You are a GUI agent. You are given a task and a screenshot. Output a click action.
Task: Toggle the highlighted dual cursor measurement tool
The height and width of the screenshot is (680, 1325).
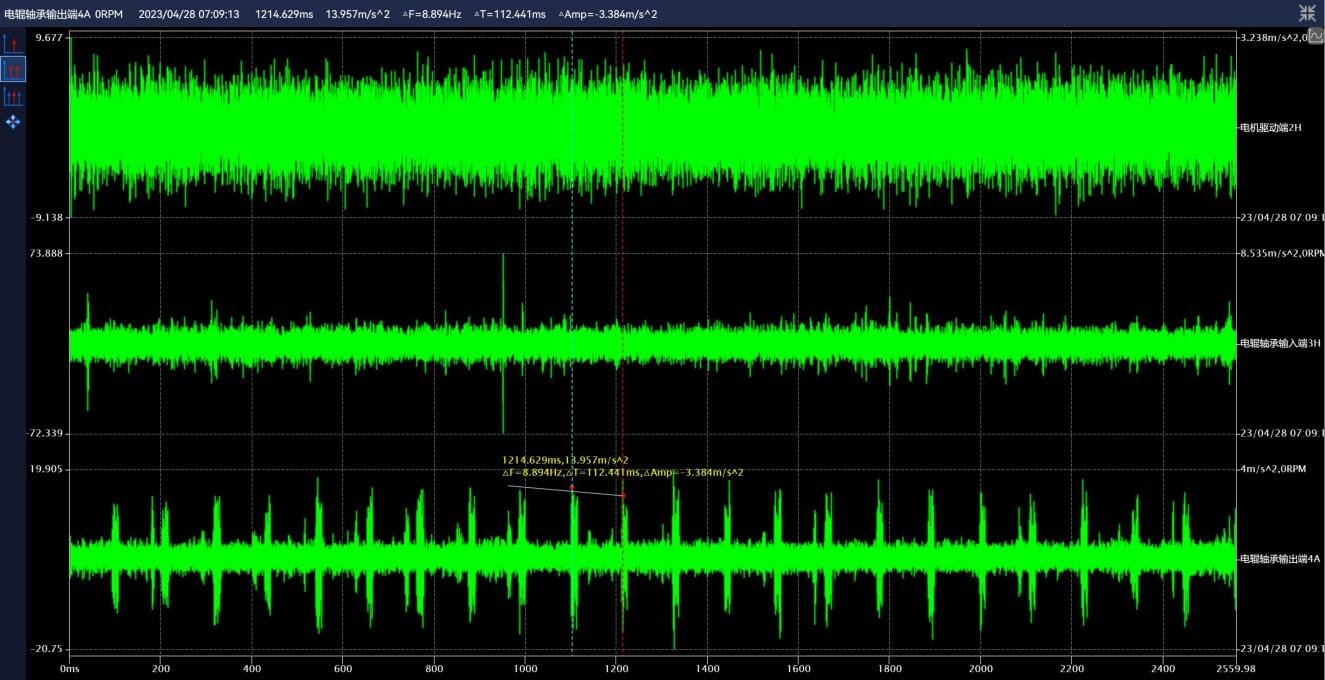click(13, 70)
